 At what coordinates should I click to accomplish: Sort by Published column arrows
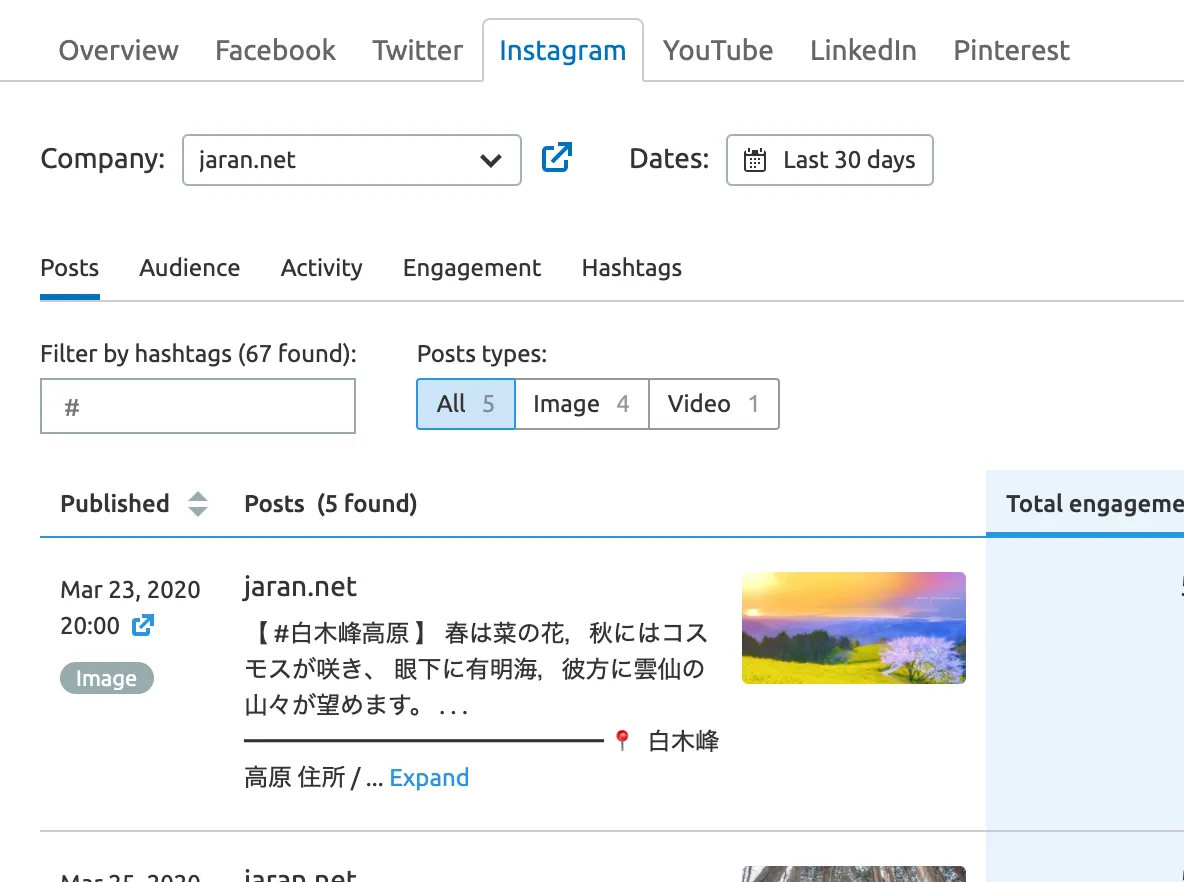point(198,504)
